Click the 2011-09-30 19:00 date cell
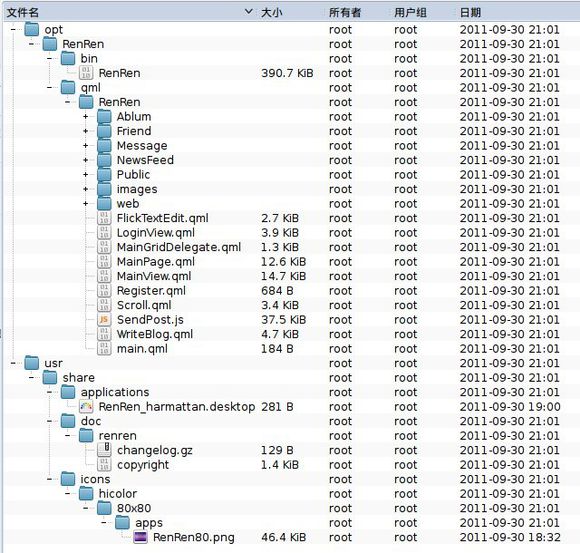 510,407
